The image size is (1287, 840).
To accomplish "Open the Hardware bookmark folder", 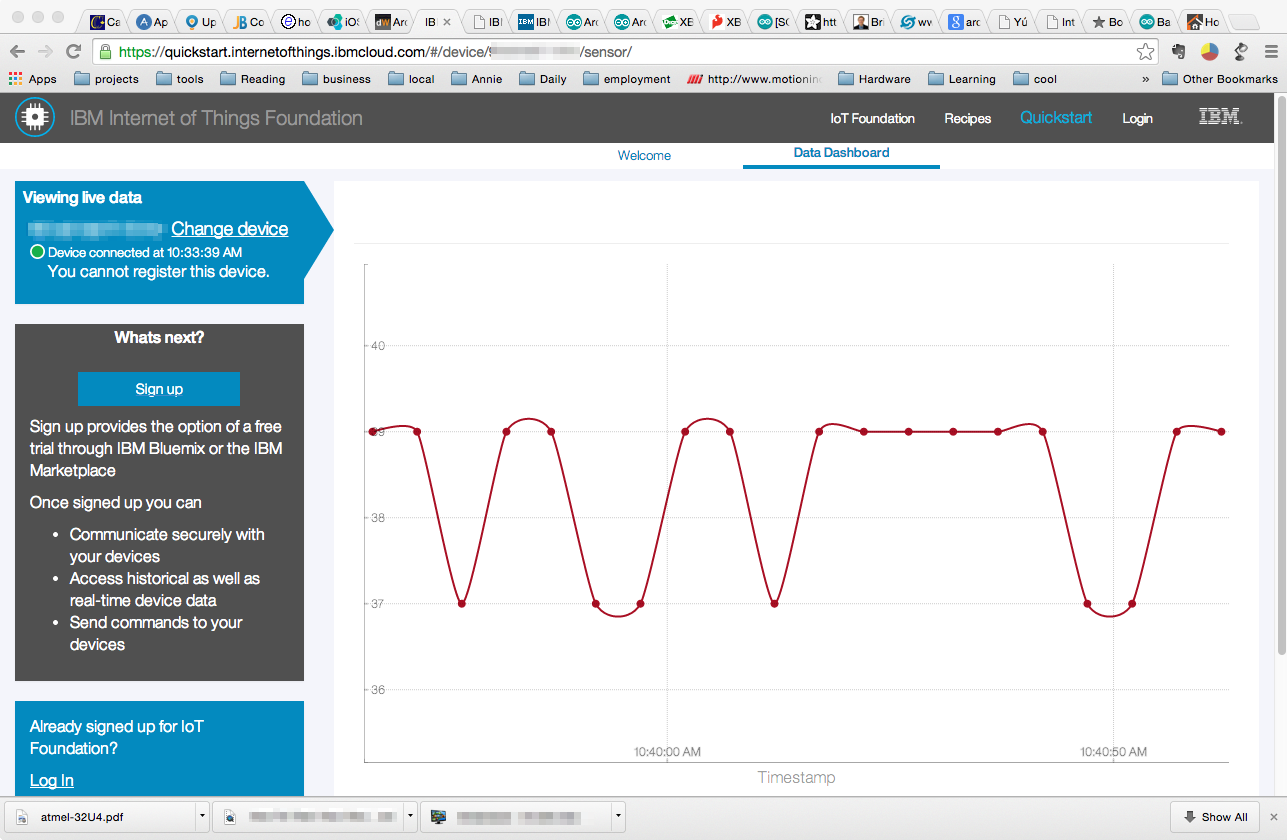I will [x=874, y=79].
